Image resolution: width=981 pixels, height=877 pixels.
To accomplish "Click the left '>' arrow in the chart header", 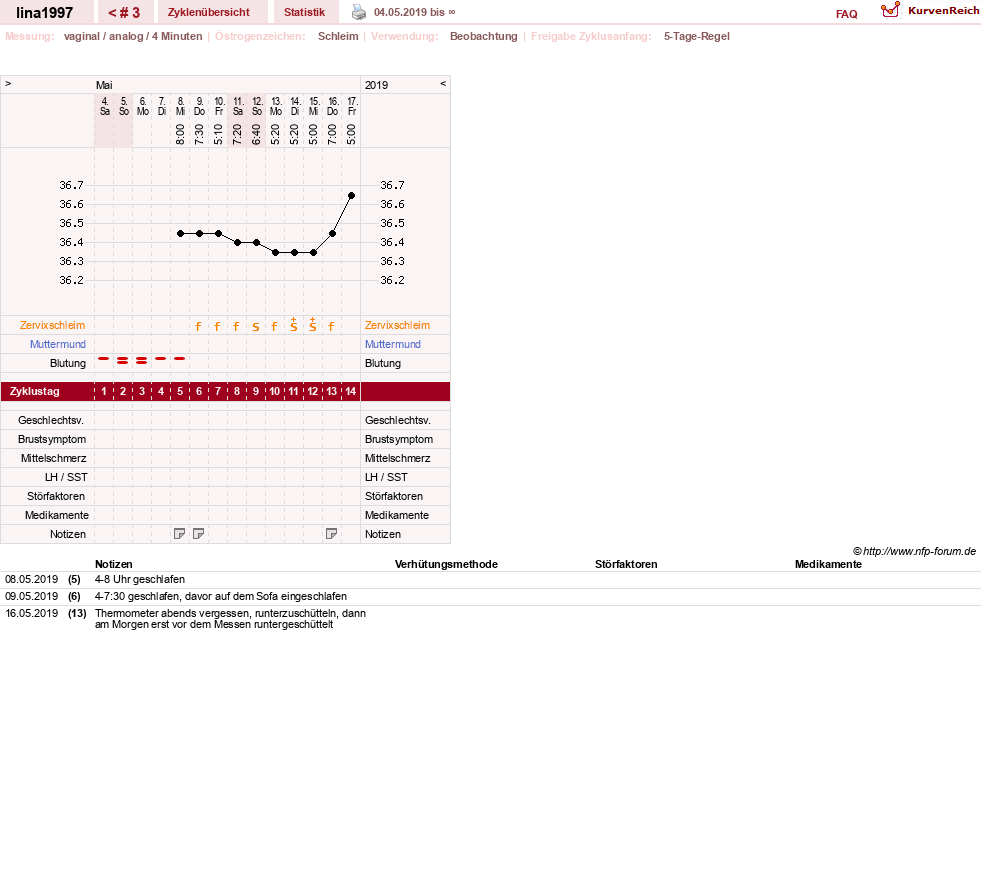I will [x=8, y=83].
